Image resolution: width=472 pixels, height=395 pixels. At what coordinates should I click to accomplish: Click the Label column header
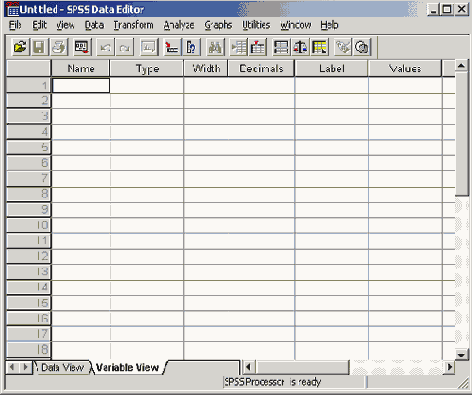(x=332, y=68)
